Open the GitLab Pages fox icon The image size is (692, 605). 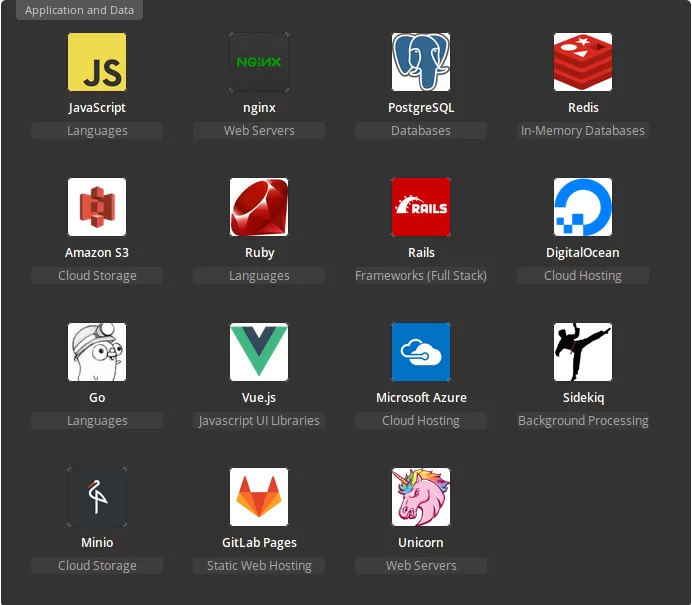[259, 497]
